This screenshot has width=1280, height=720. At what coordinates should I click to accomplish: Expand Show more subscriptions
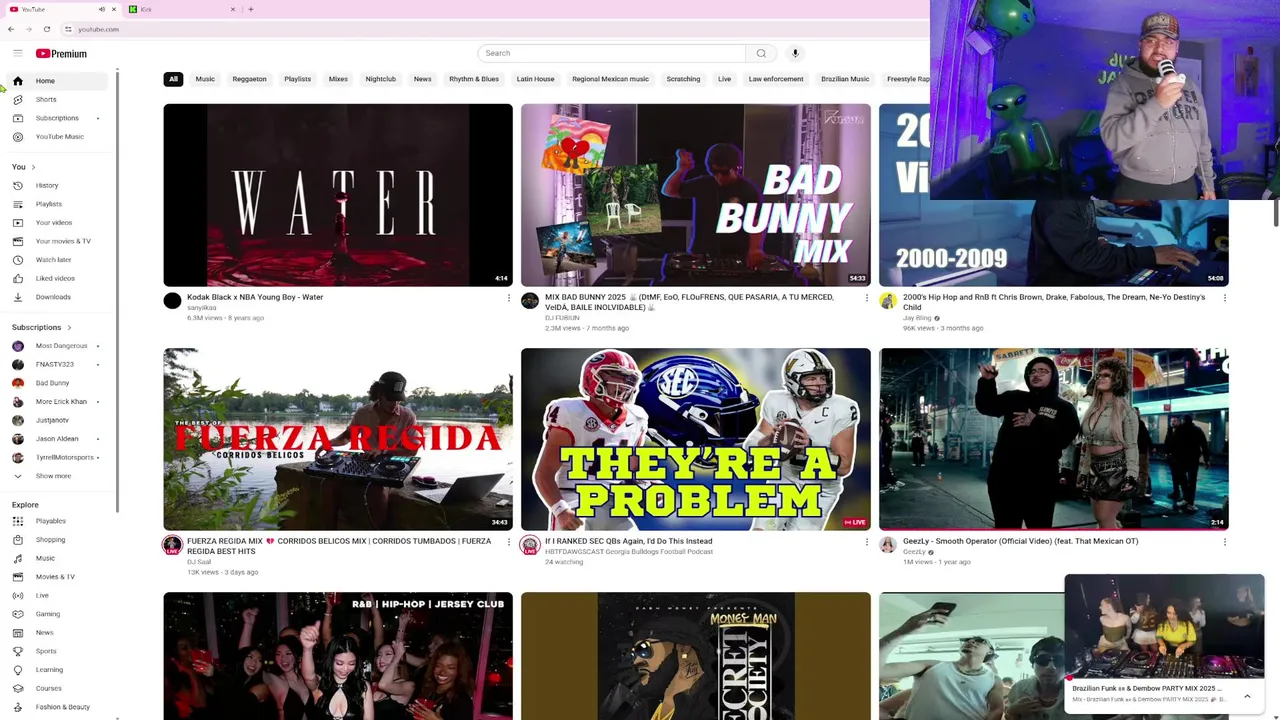point(58,476)
